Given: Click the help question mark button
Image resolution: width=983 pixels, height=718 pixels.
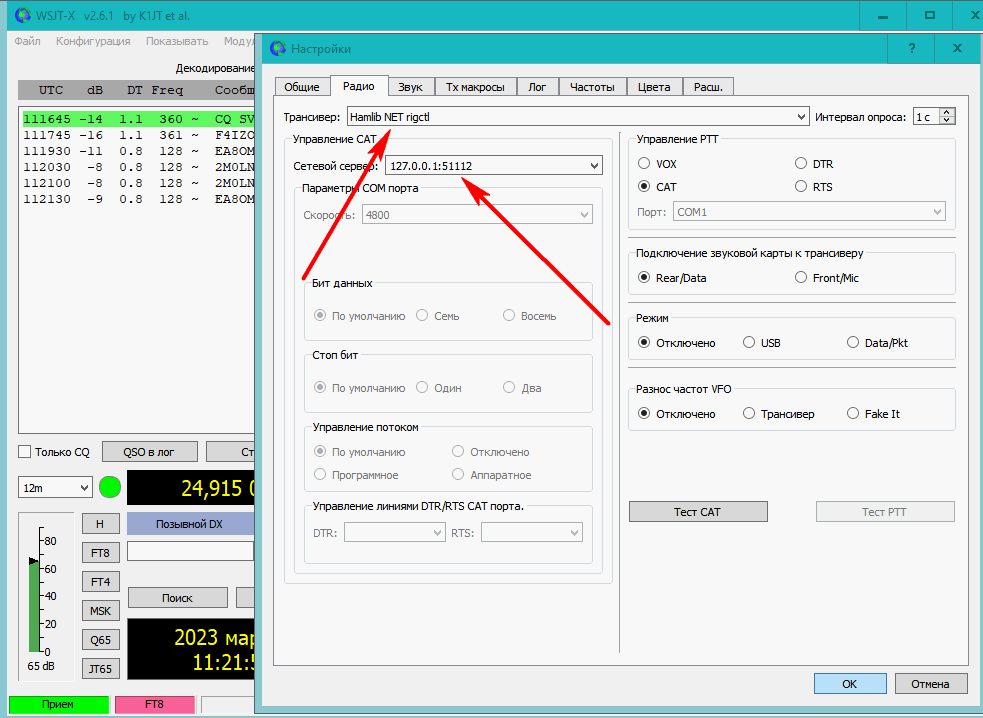Looking at the screenshot, I should 911,47.
